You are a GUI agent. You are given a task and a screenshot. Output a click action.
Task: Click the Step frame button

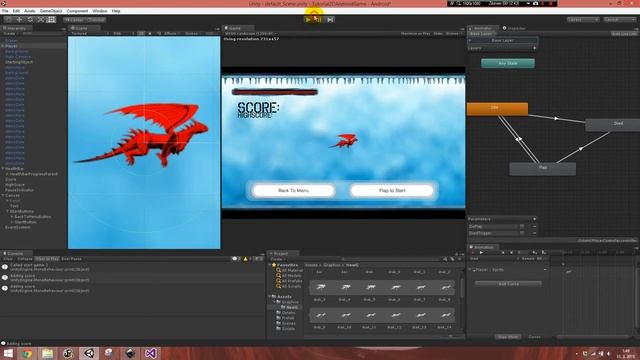330,19
